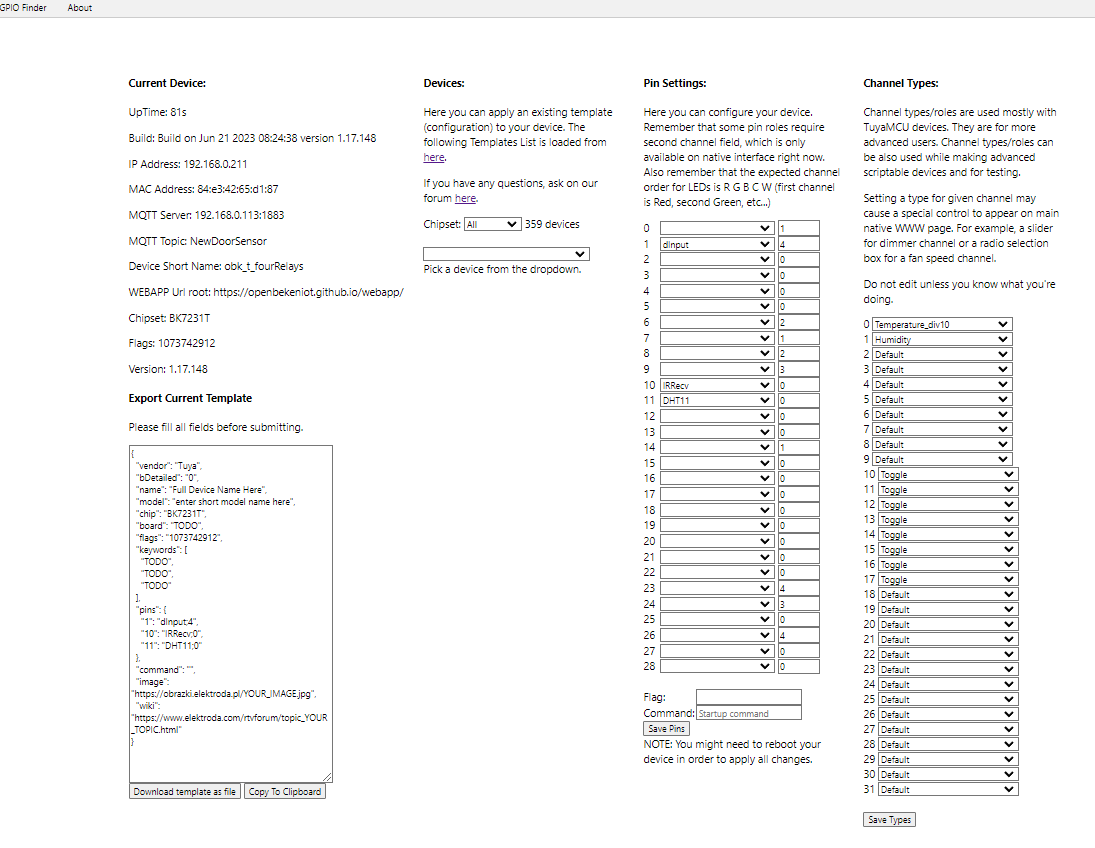The width and height of the screenshot is (1095, 848).
Task: Click pin 6 channel input field
Action: tap(798, 322)
